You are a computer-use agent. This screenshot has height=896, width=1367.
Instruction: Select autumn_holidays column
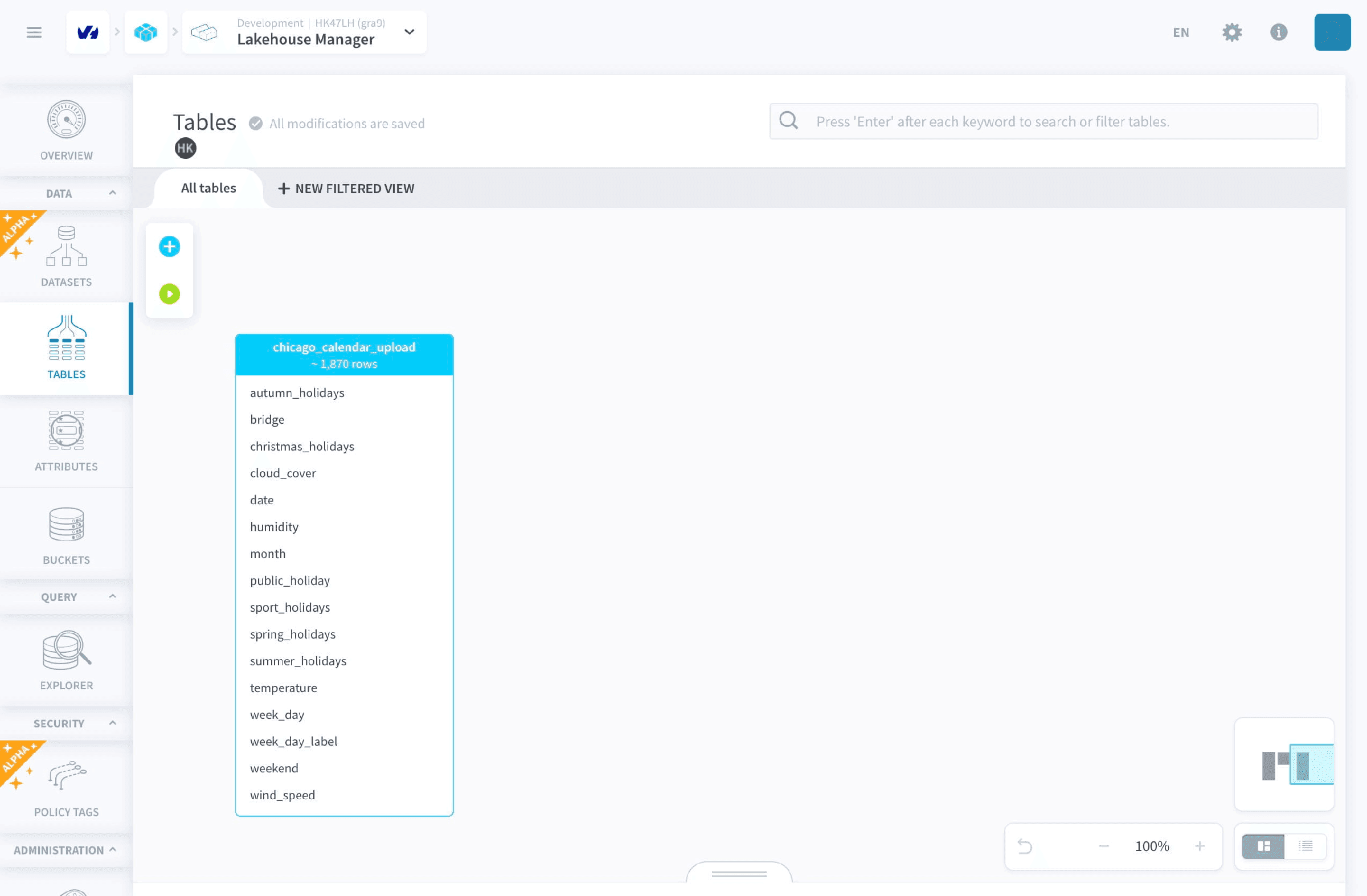coord(344,393)
